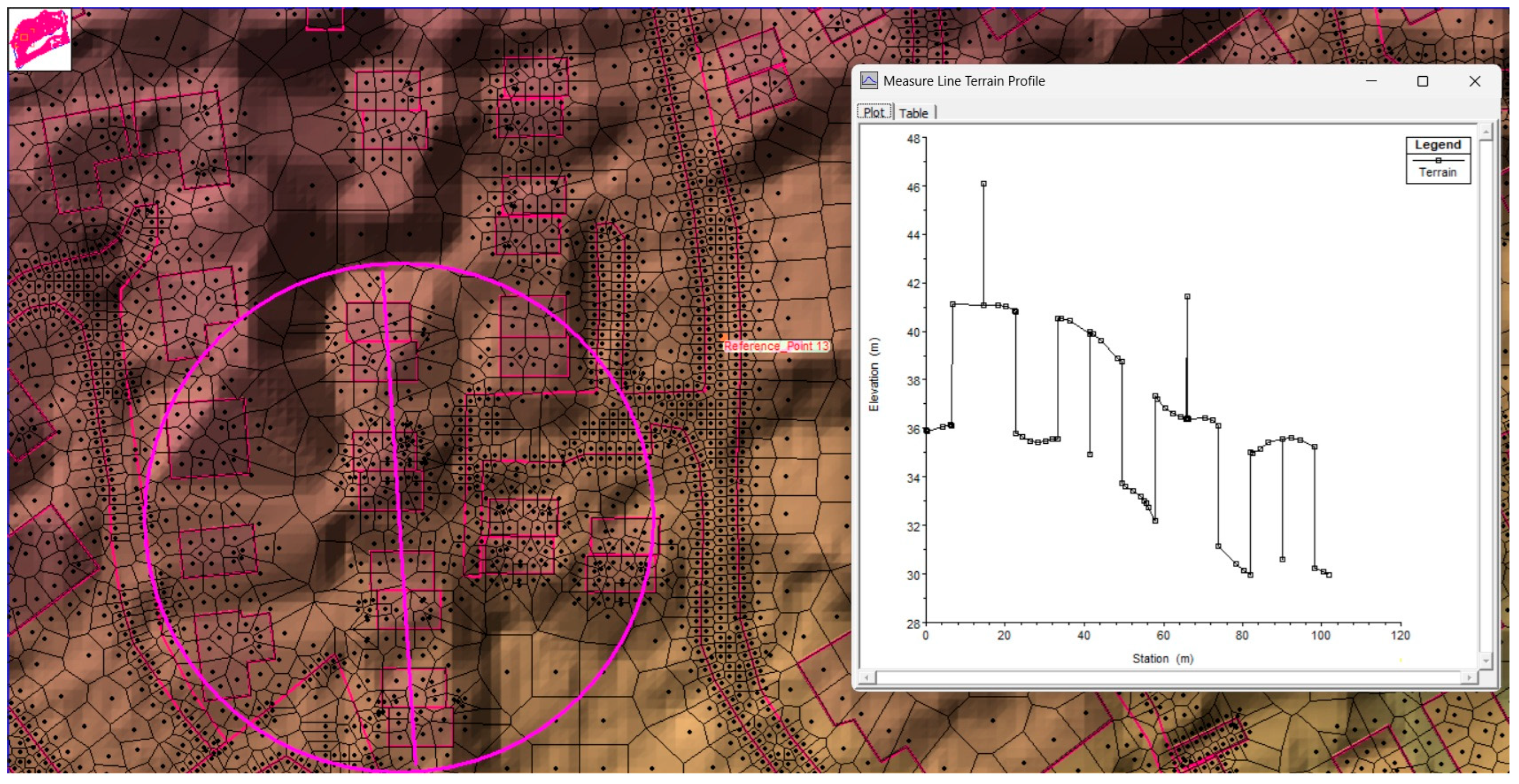Click the Legend box header in plot
This screenshot has width=1519, height=784.
pyautogui.click(x=1438, y=145)
